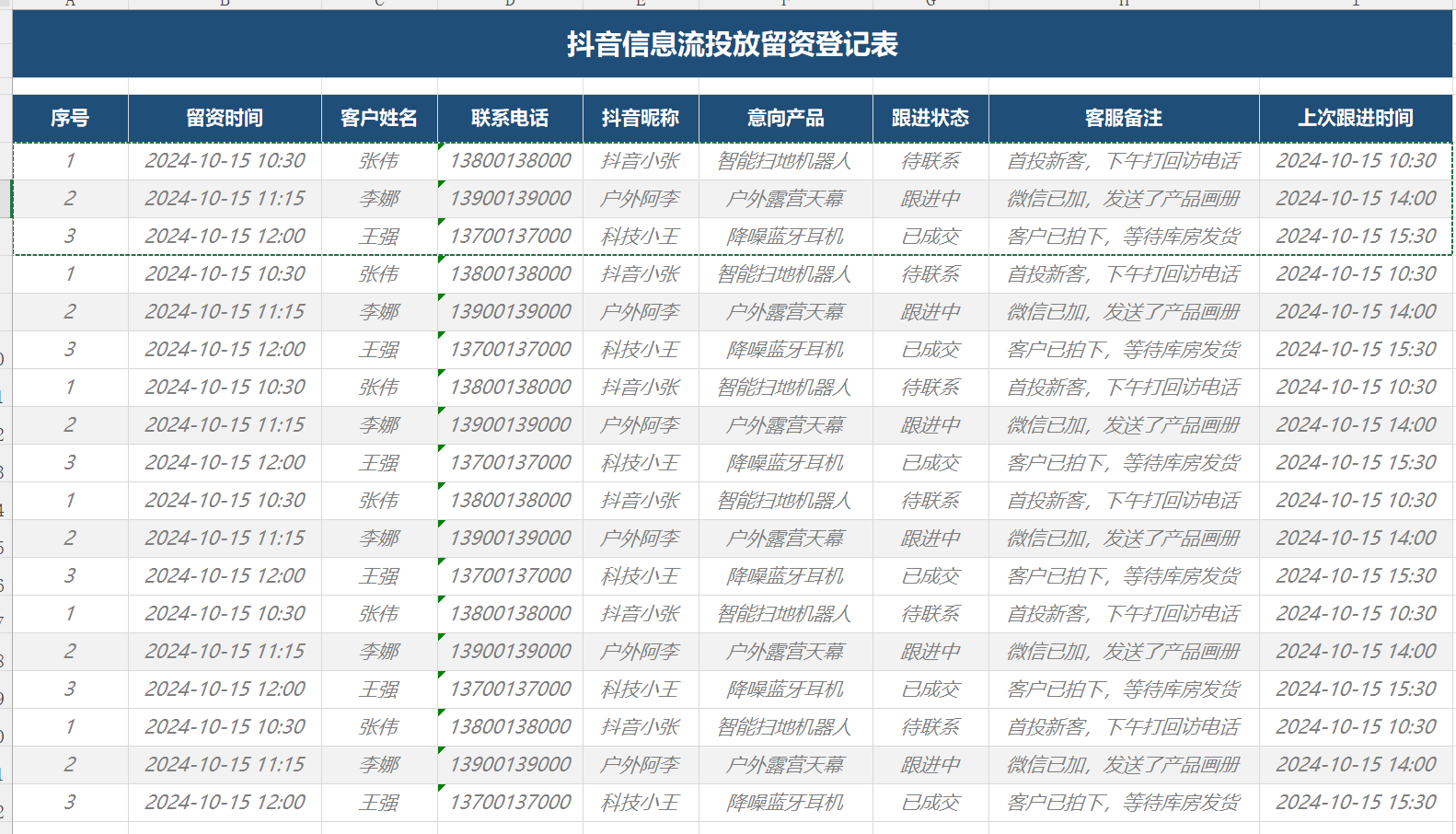Select 抖音小张 cell inside dashed selection
1456x834 pixels.
pyautogui.click(x=641, y=161)
